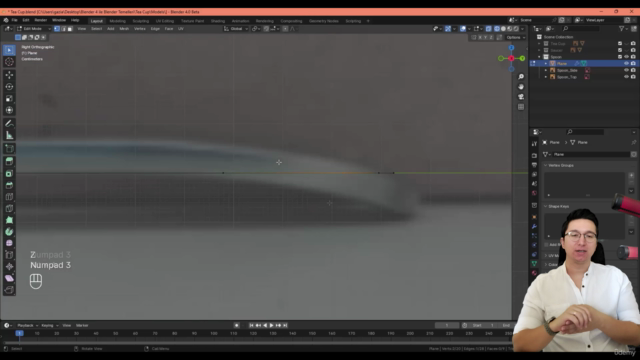
Task: Select the Scale tool
Action: 9,98
